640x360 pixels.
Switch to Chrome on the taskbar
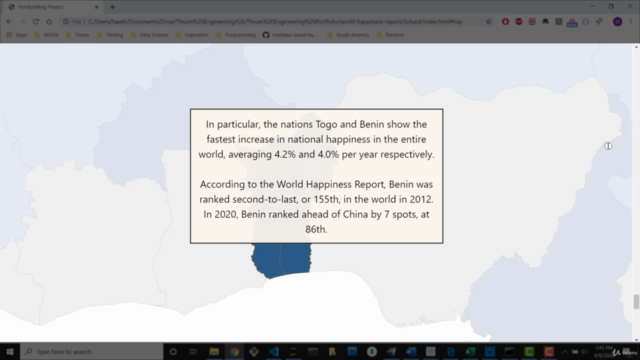pyautogui.click(x=234, y=351)
